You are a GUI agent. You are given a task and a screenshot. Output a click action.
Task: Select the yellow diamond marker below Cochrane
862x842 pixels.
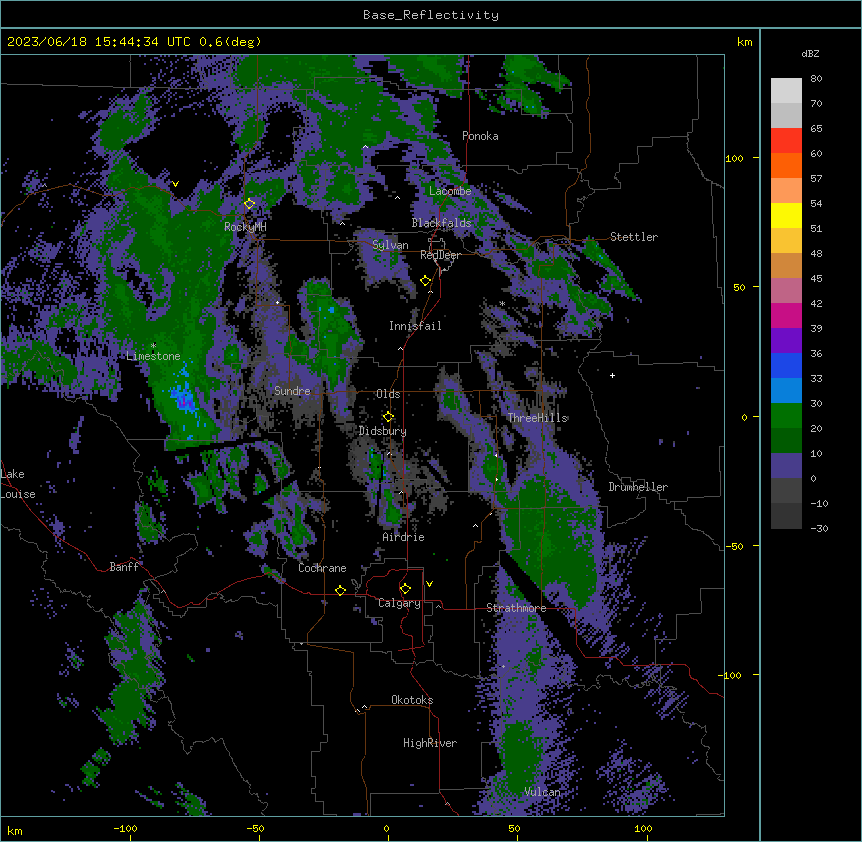(340, 590)
